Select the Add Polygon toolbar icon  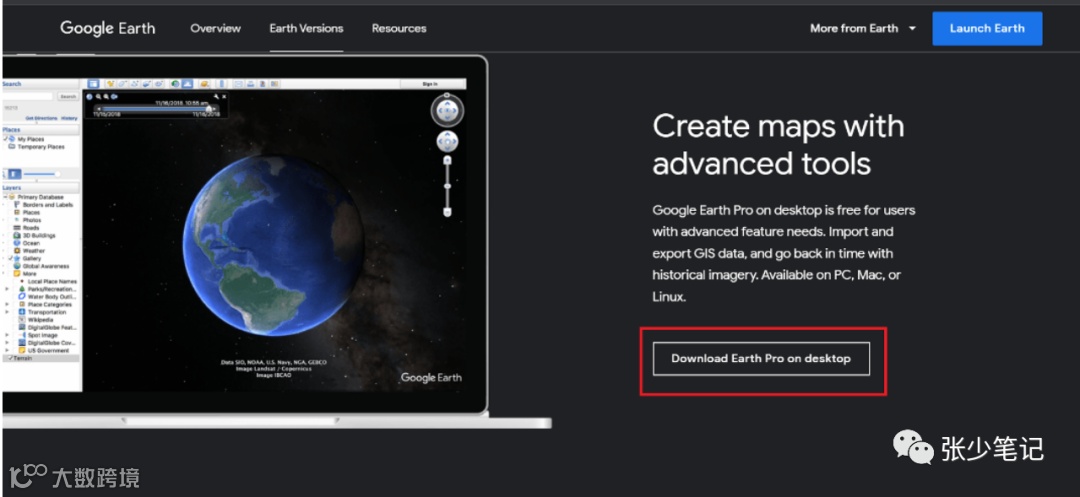point(122,84)
